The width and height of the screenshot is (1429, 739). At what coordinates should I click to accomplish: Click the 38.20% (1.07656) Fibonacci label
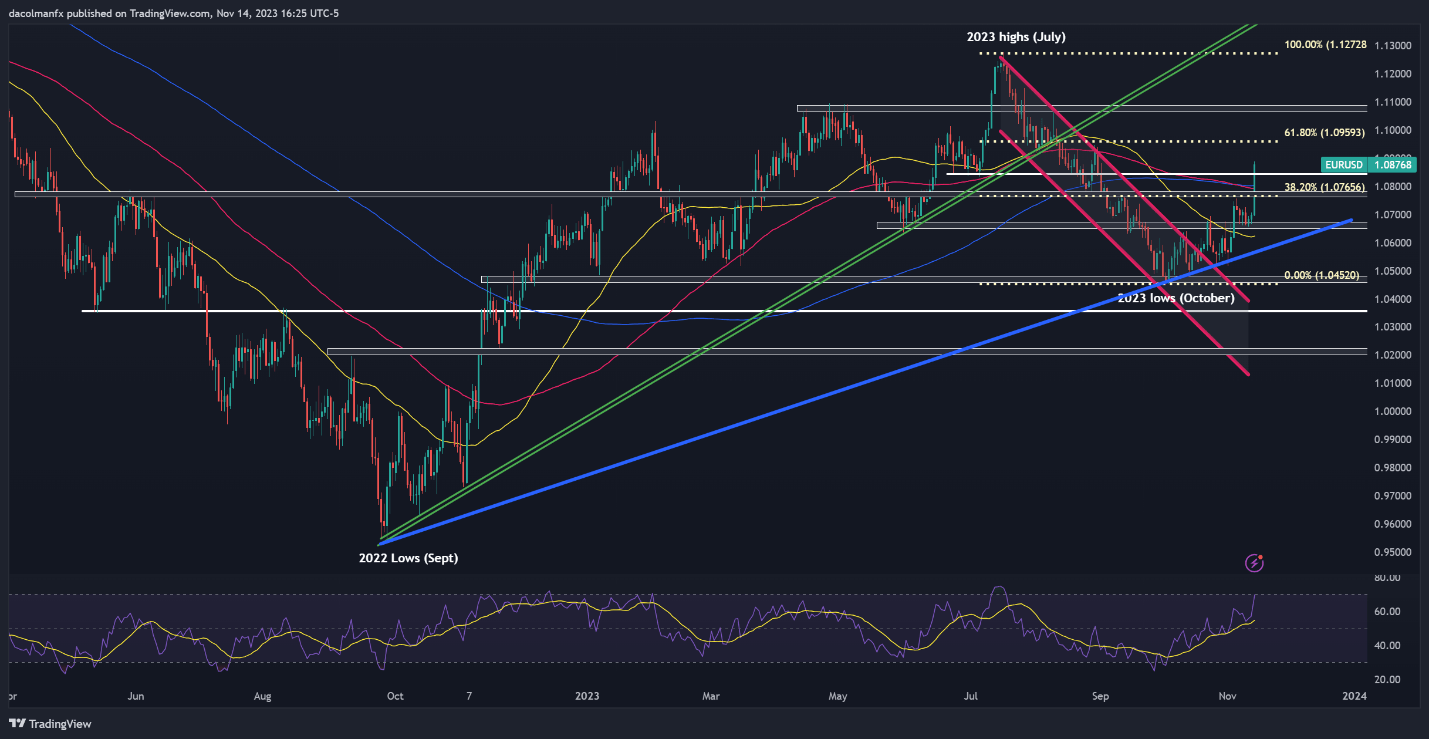coord(1321,187)
